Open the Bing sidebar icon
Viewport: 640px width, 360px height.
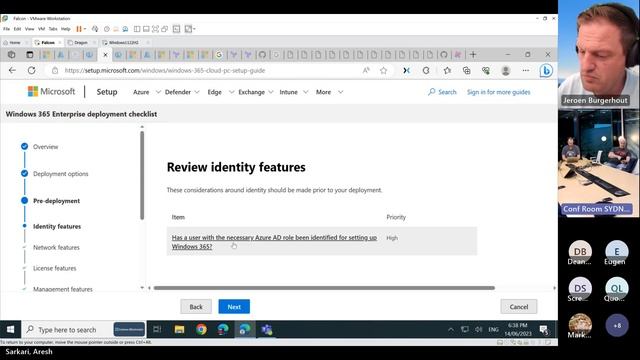pos(546,71)
